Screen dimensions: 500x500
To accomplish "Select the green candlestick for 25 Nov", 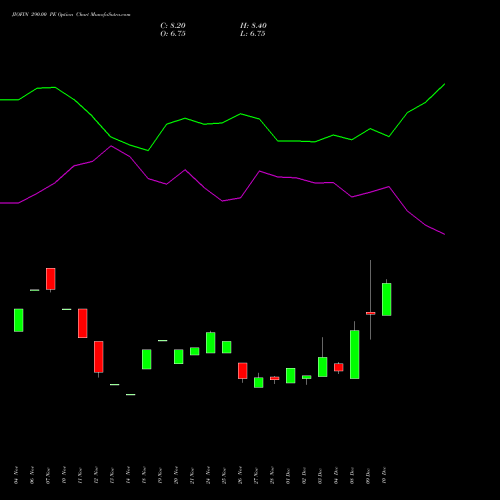I will point(227,347).
